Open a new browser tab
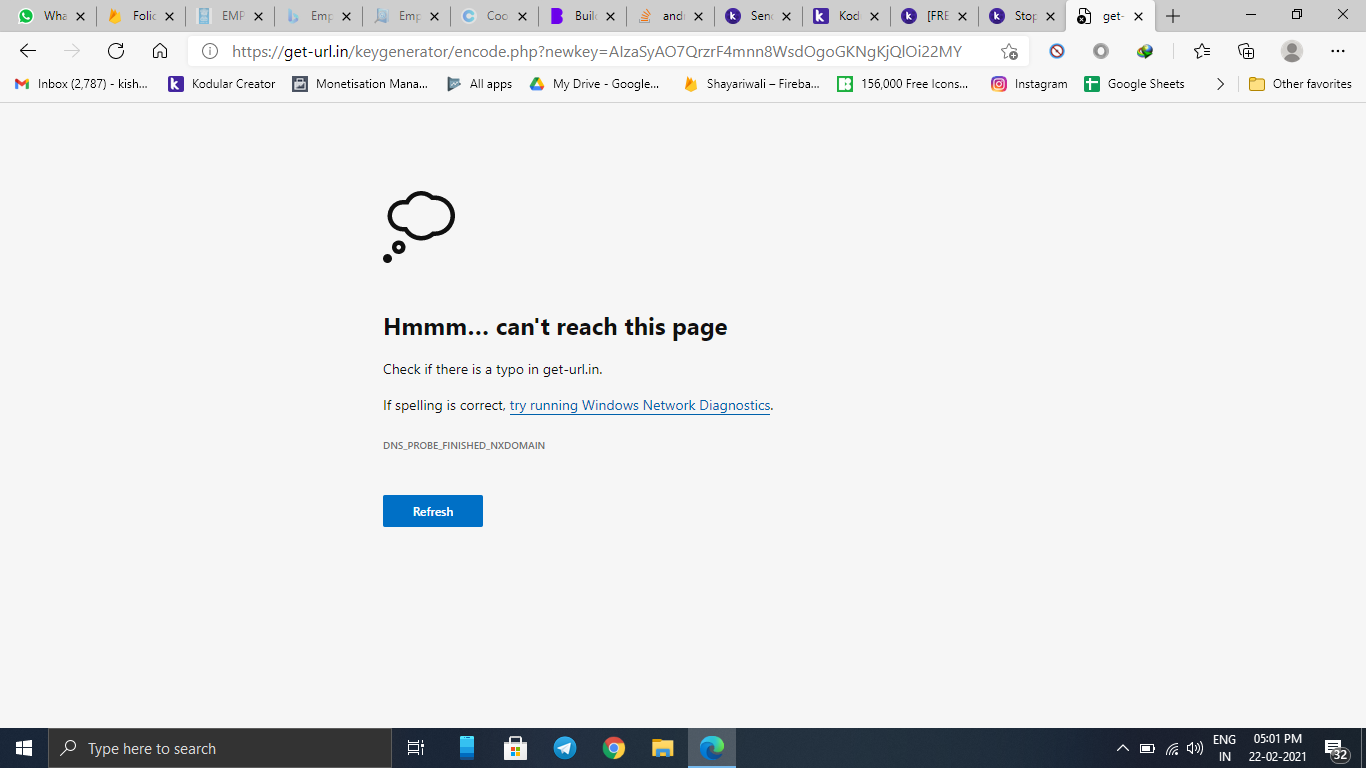1366x768 pixels. [1173, 16]
